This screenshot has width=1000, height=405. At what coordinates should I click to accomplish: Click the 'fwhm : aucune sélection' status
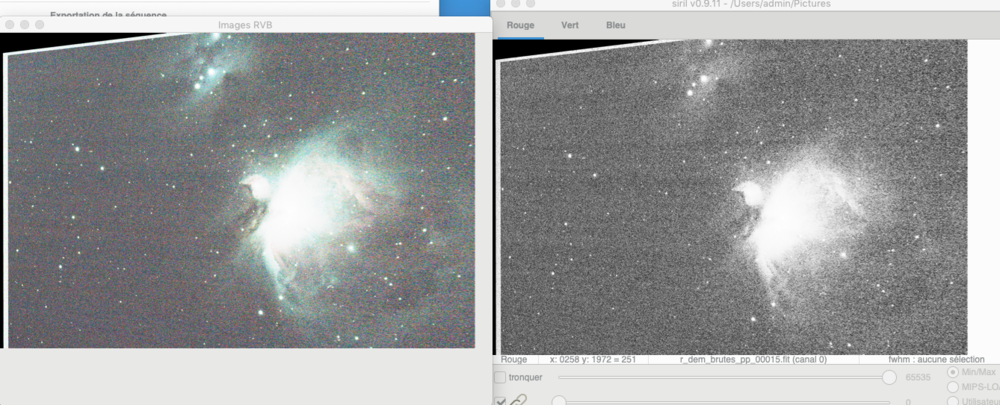(936, 360)
